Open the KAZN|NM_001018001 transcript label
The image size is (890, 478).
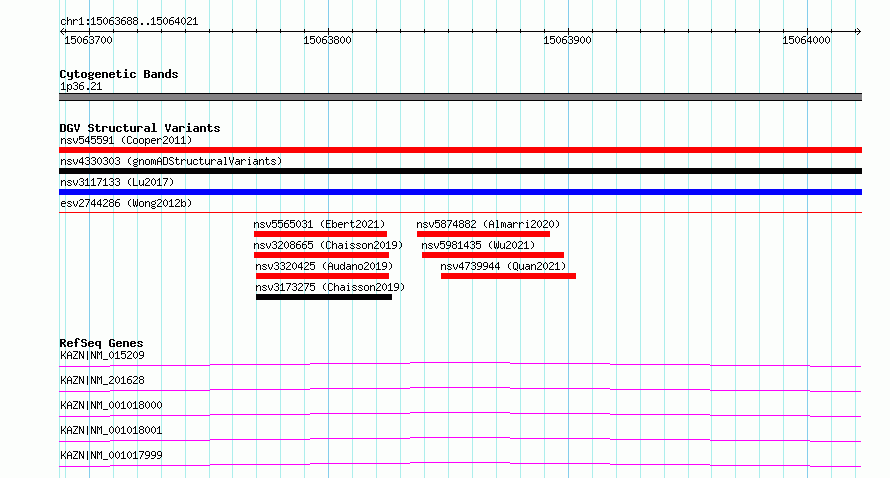coord(111,430)
